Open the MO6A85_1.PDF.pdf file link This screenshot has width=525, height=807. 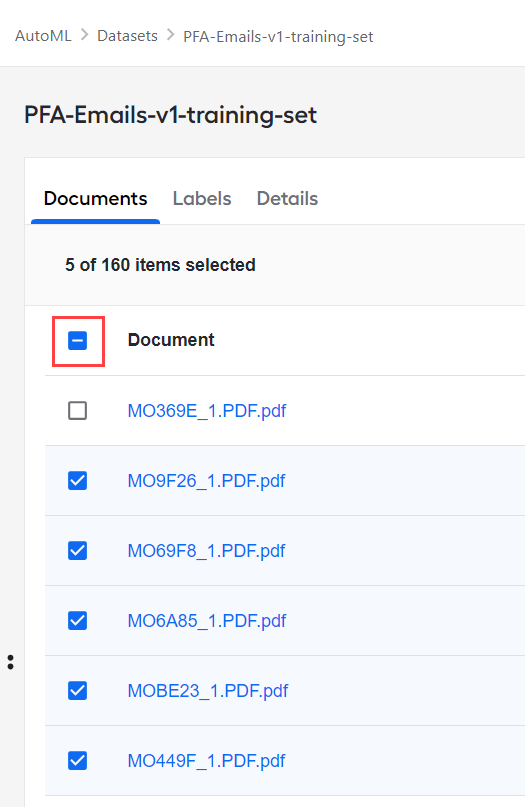(x=206, y=621)
